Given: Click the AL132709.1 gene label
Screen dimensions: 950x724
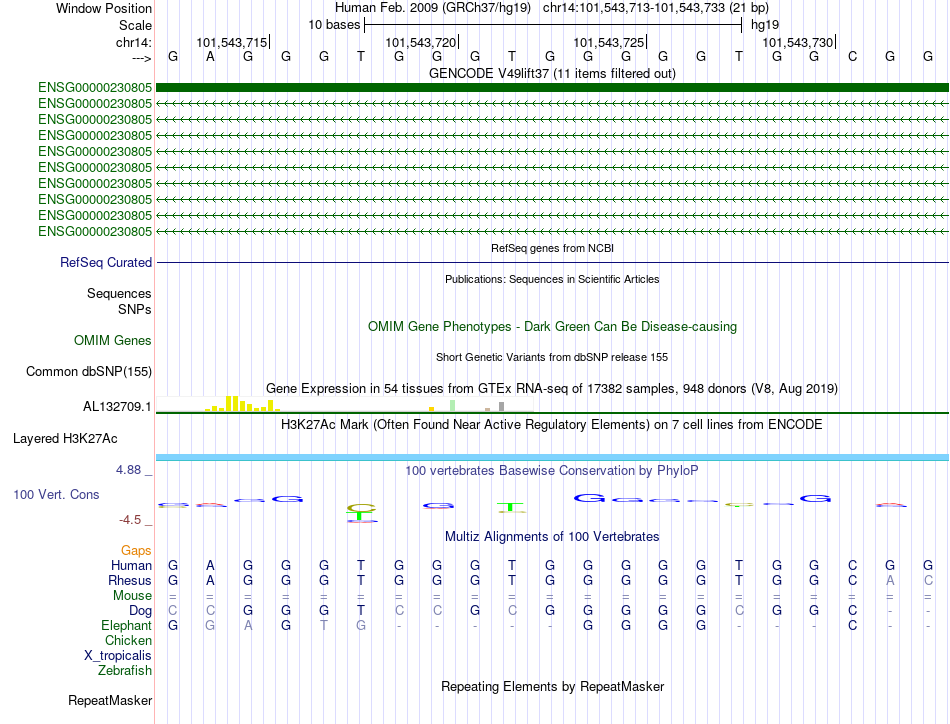Looking at the screenshot, I should [x=118, y=407].
